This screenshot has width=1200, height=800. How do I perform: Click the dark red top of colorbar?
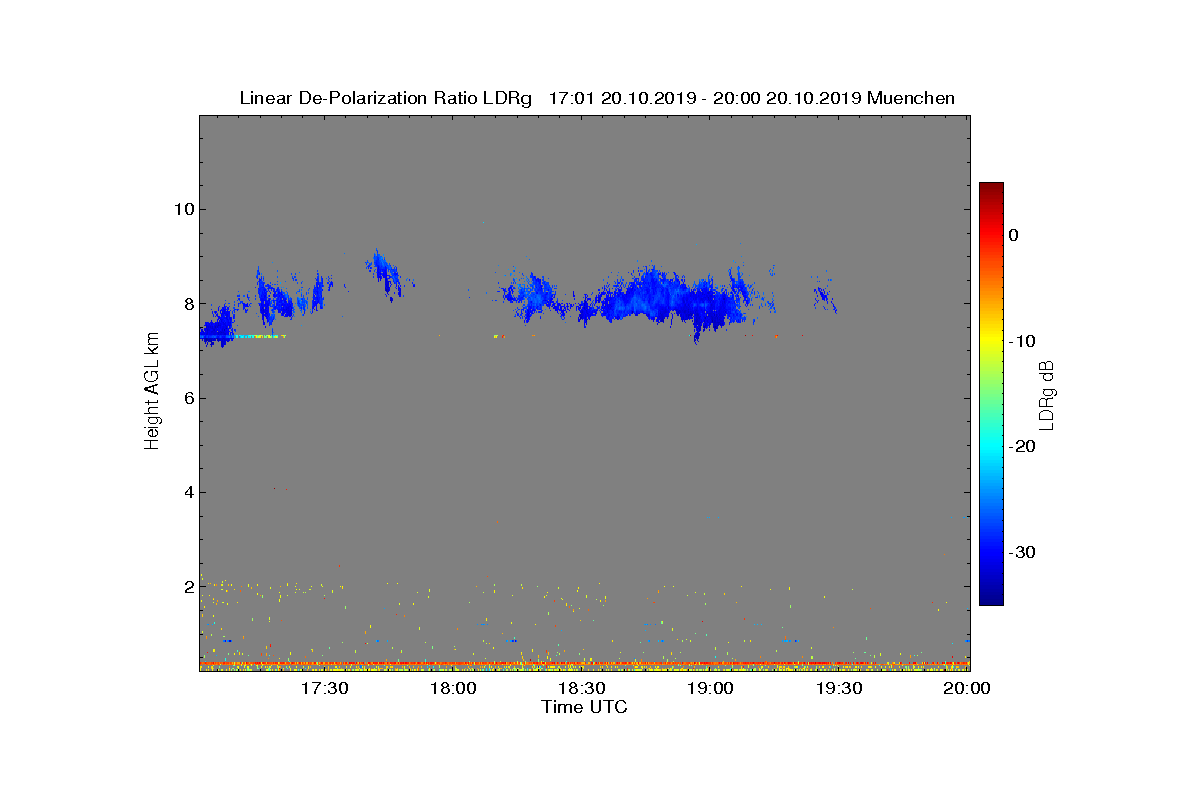(991, 188)
